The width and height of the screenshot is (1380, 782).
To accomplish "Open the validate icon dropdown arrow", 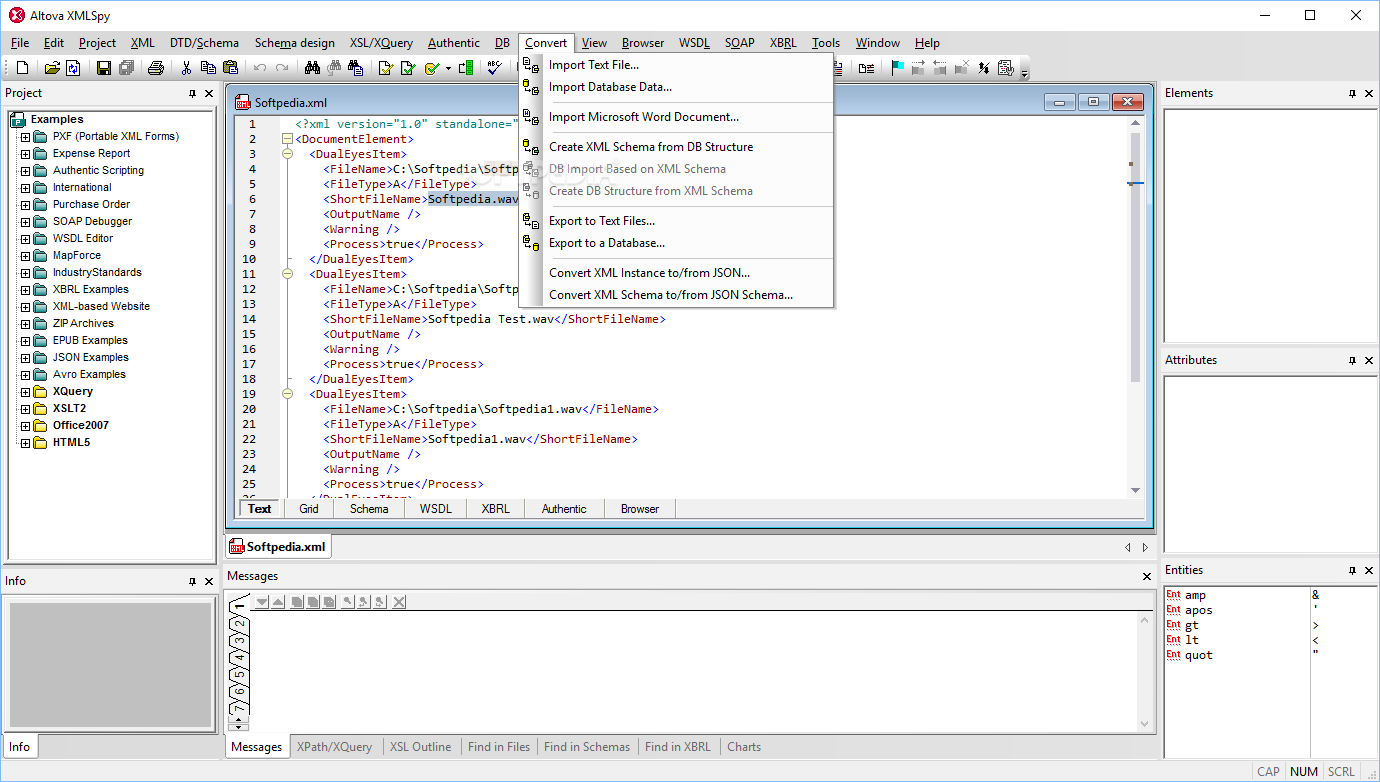I will [x=448, y=69].
